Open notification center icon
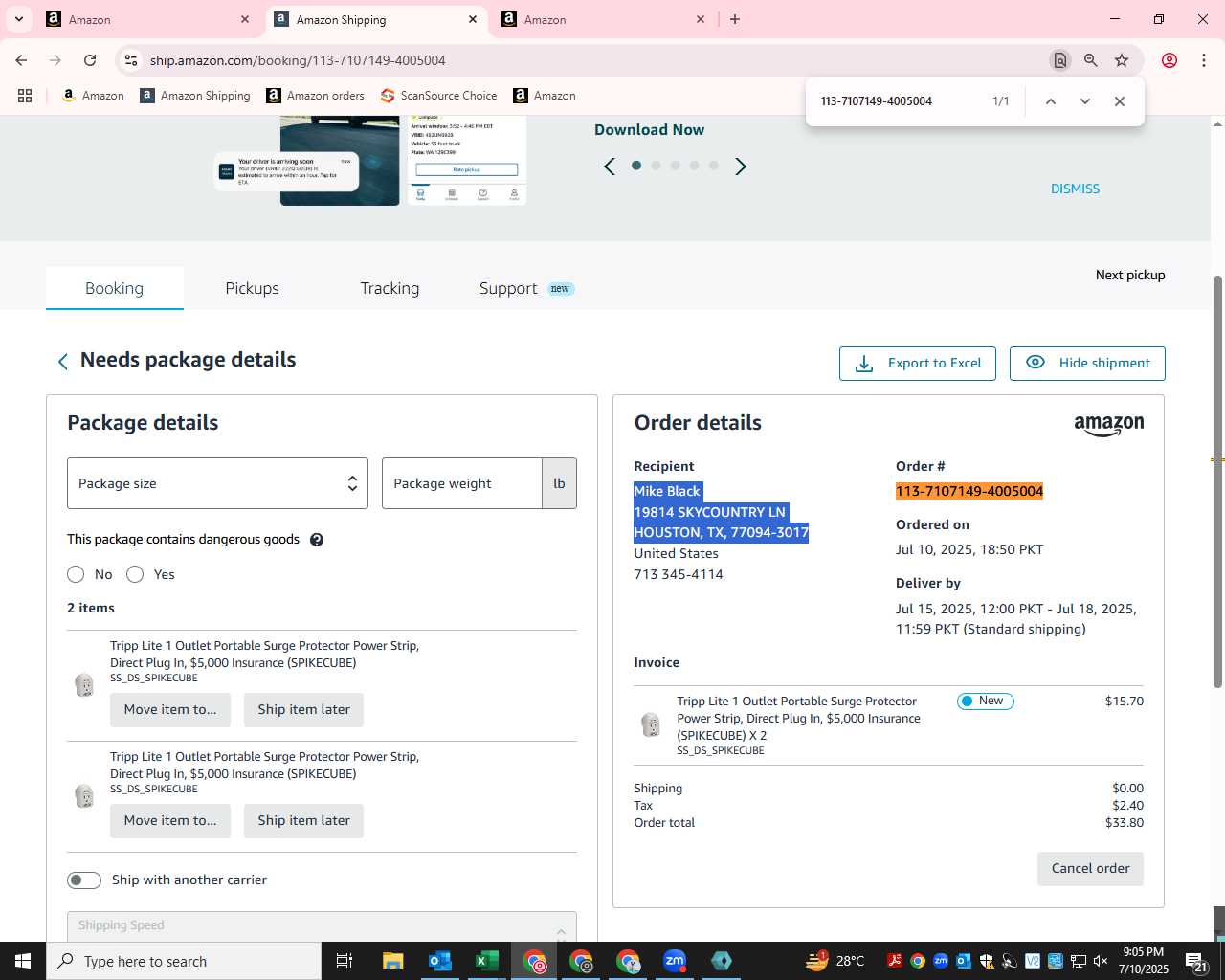 (1196, 961)
